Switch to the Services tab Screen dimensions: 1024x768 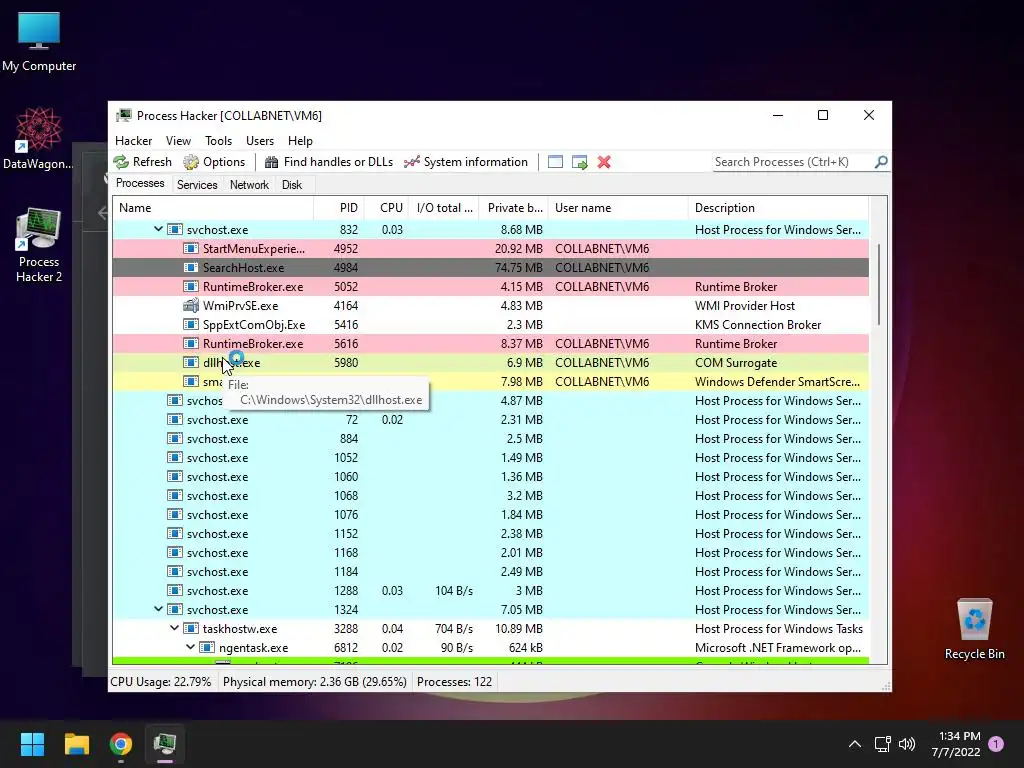197,185
